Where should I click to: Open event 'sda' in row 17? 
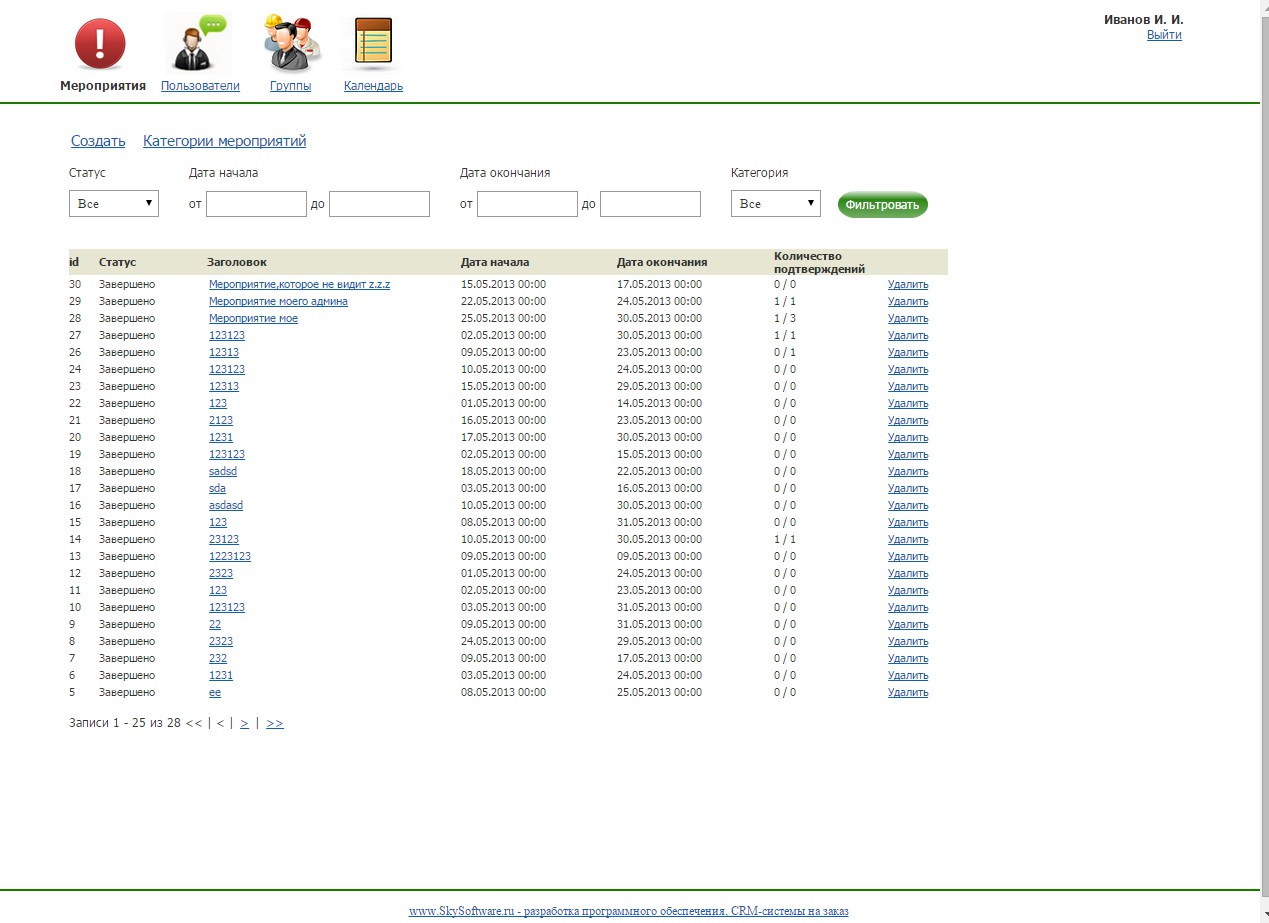coord(217,489)
